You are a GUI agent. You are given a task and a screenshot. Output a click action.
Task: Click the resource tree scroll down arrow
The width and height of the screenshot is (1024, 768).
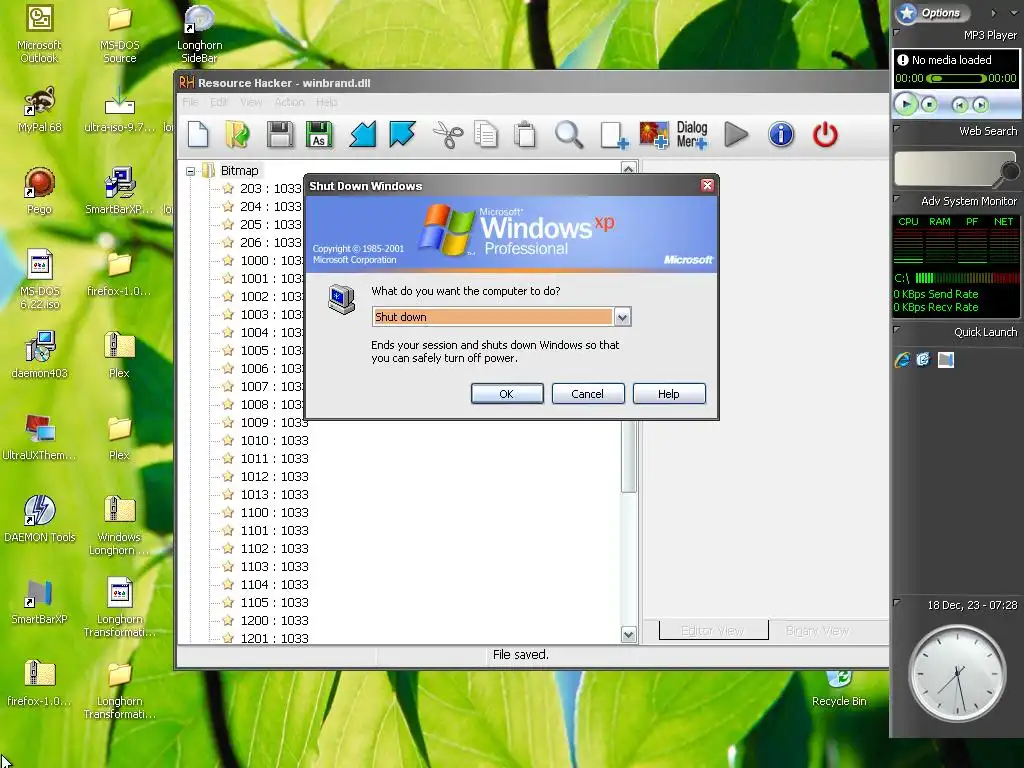pyautogui.click(x=629, y=634)
